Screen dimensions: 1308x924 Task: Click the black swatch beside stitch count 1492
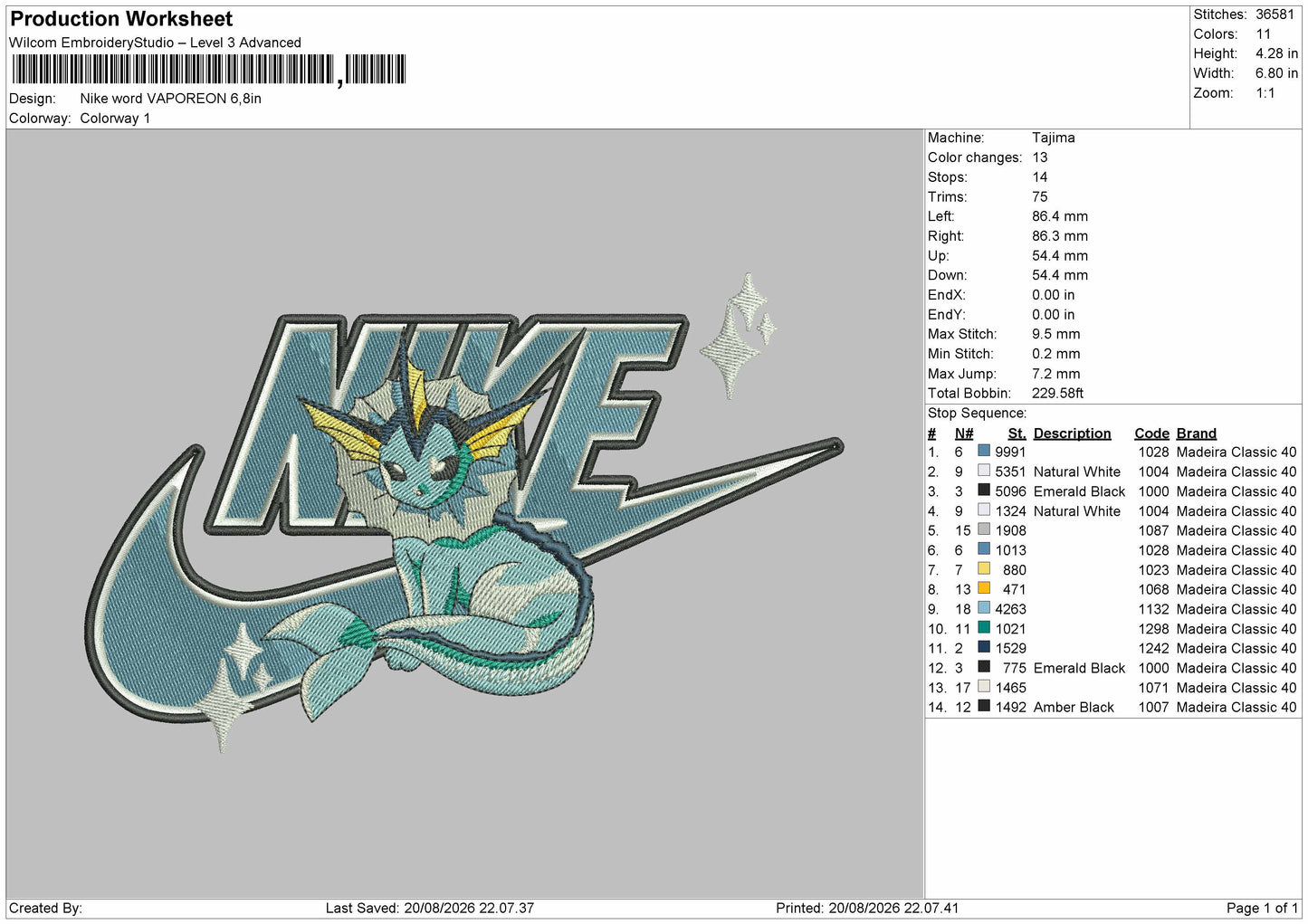tap(984, 706)
